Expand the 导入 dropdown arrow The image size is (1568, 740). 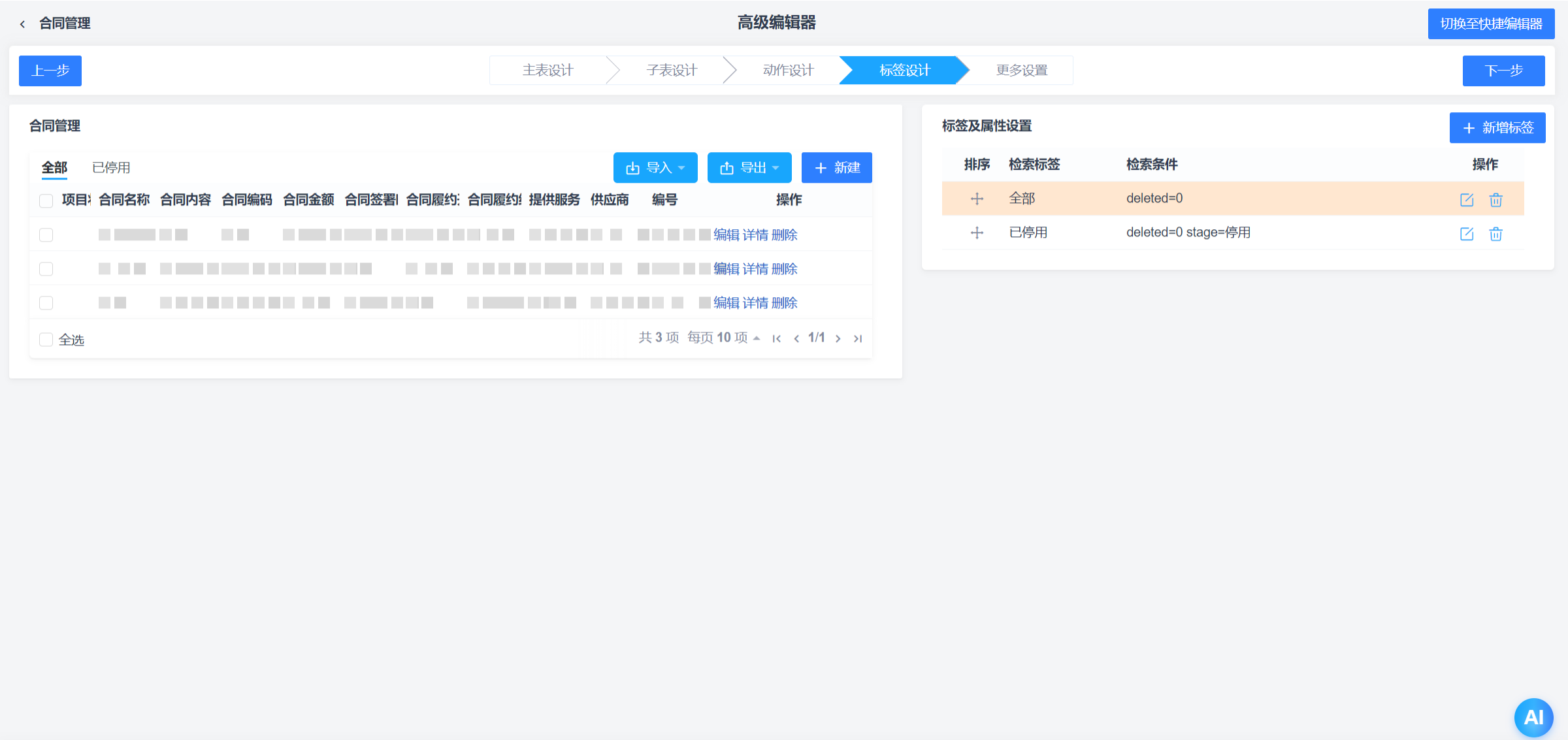pos(682,168)
